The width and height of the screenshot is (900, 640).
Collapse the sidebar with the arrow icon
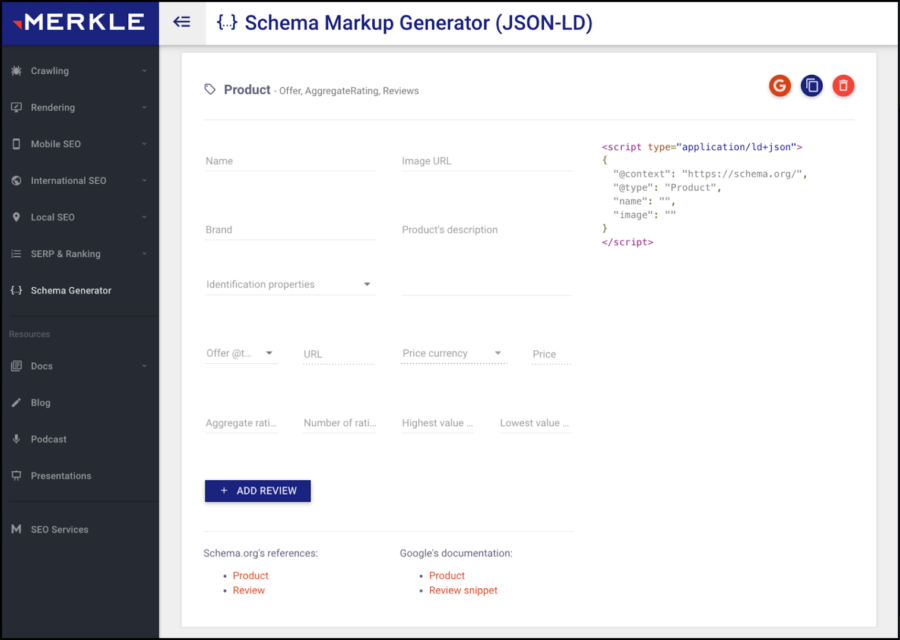[181, 21]
